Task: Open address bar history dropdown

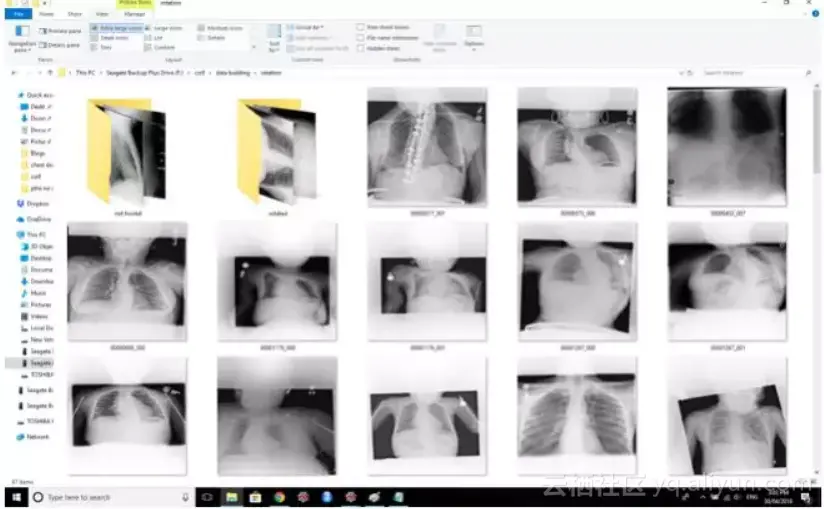Action: click(681, 73)
